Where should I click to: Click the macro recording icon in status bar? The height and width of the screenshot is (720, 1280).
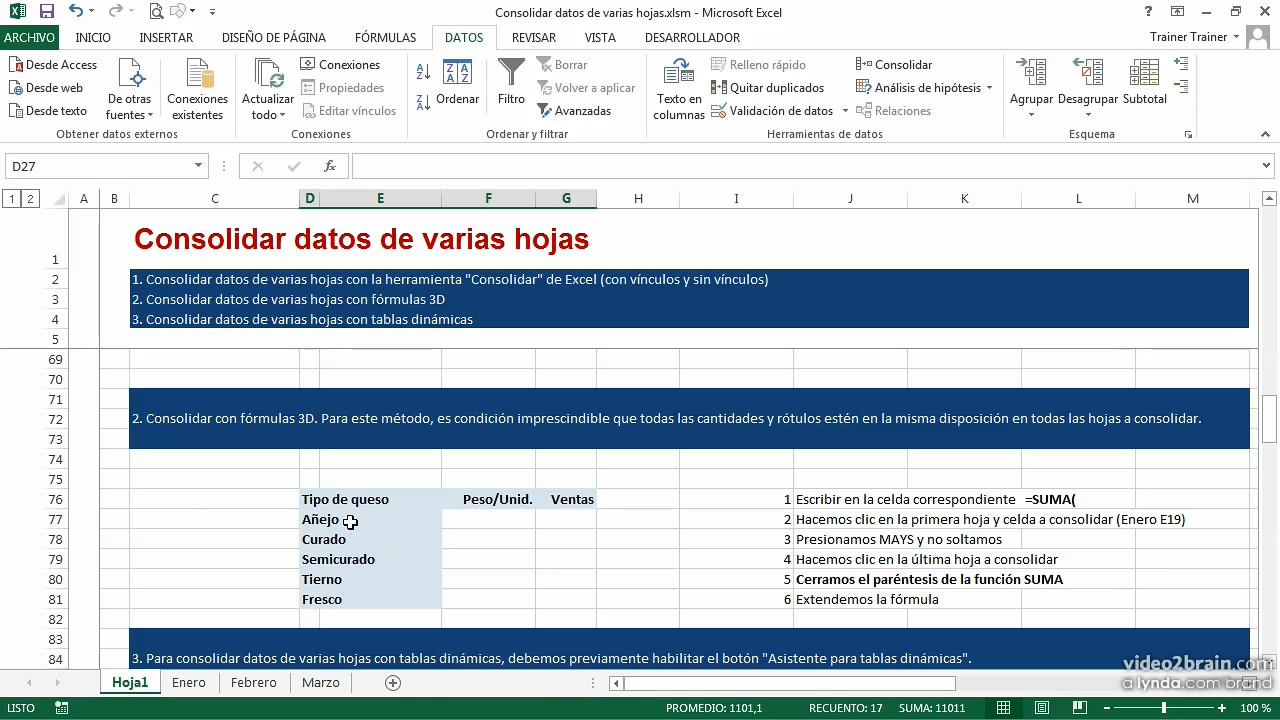click(62, 708)
